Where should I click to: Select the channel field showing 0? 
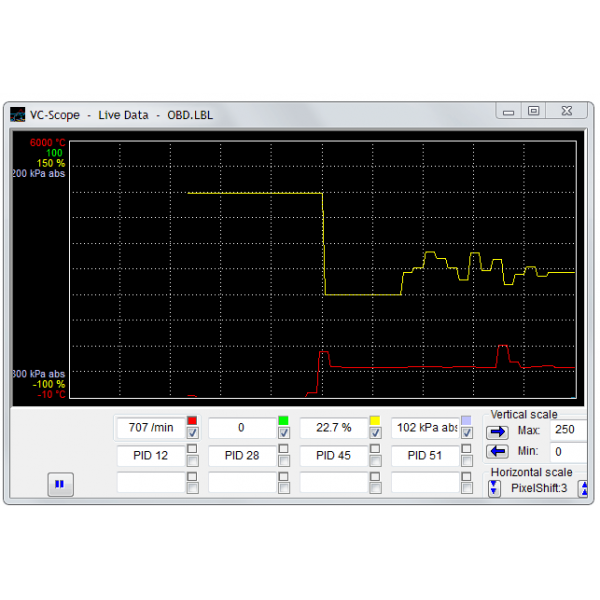[x=242, y=427]
